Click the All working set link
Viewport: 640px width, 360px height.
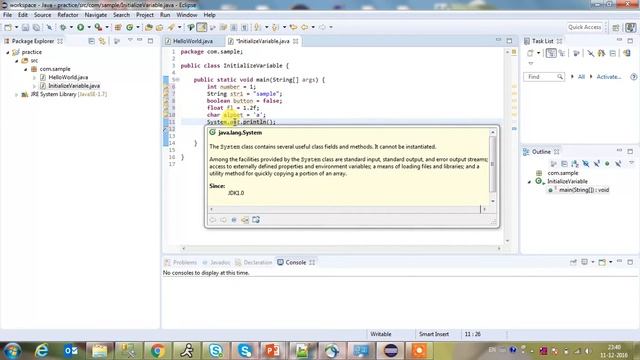pyautogui.click(x=581, y=77)
